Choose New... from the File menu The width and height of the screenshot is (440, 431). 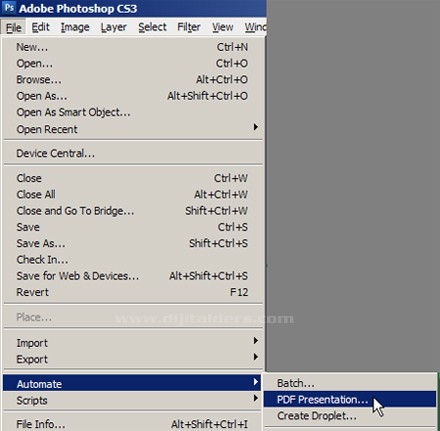[133, 47]
